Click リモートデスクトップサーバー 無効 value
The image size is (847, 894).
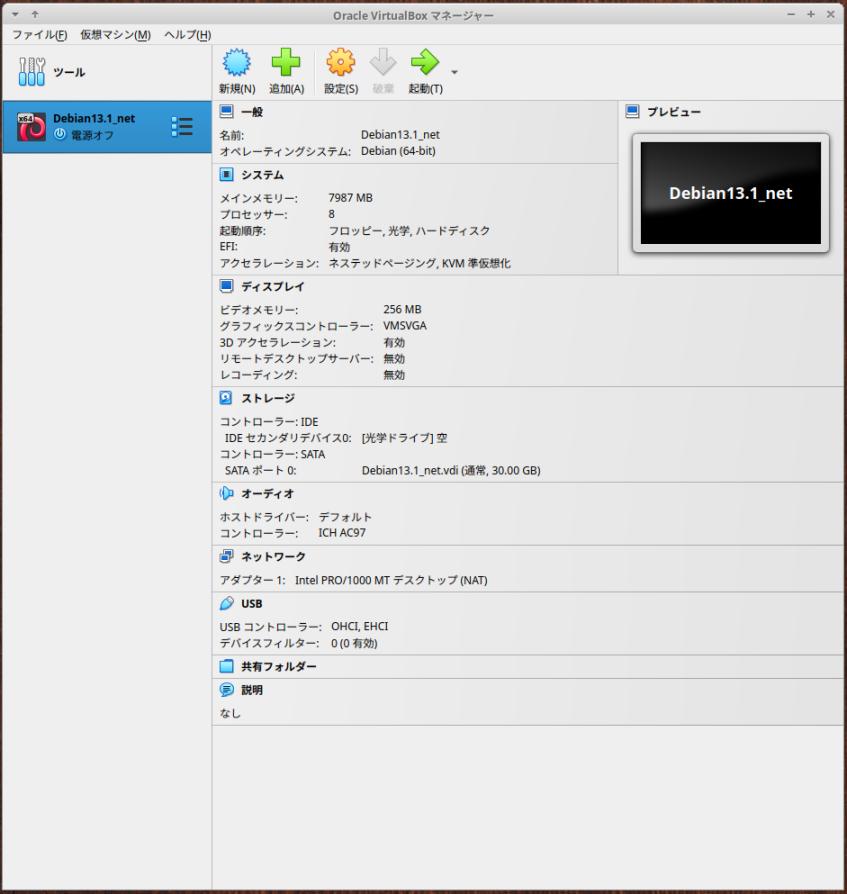pyautogui.click(x=394, y=358)
